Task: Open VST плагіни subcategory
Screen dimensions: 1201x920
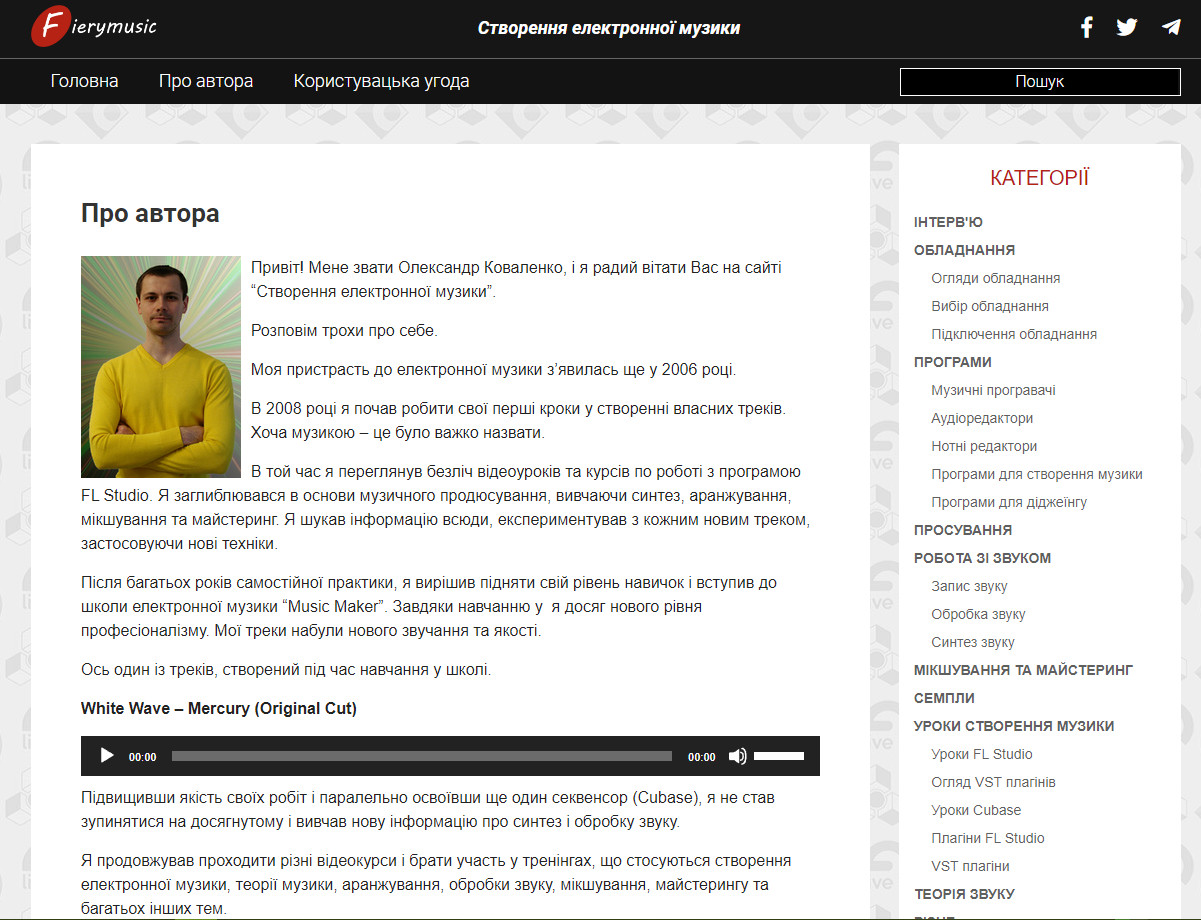Action: [970, 866]
